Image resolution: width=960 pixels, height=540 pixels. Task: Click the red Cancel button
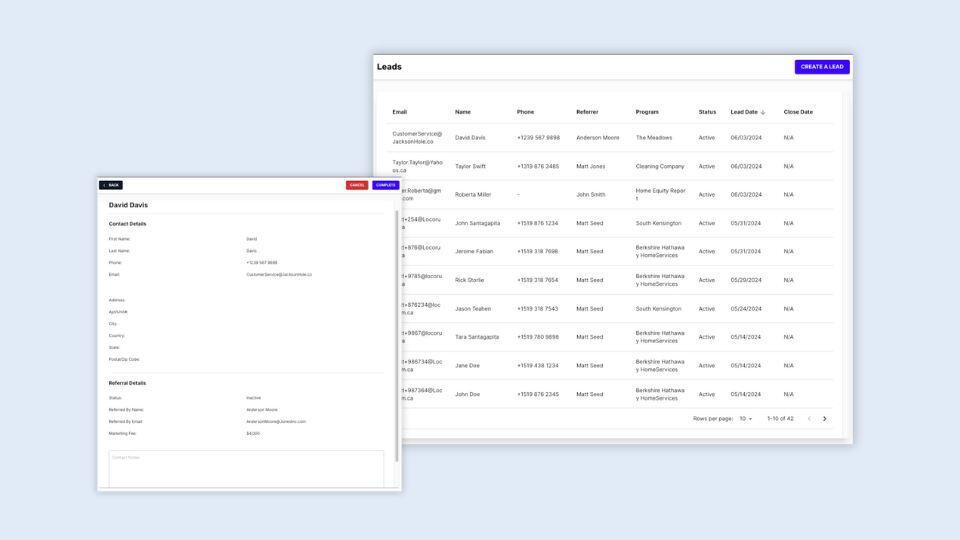pos(357,185)
